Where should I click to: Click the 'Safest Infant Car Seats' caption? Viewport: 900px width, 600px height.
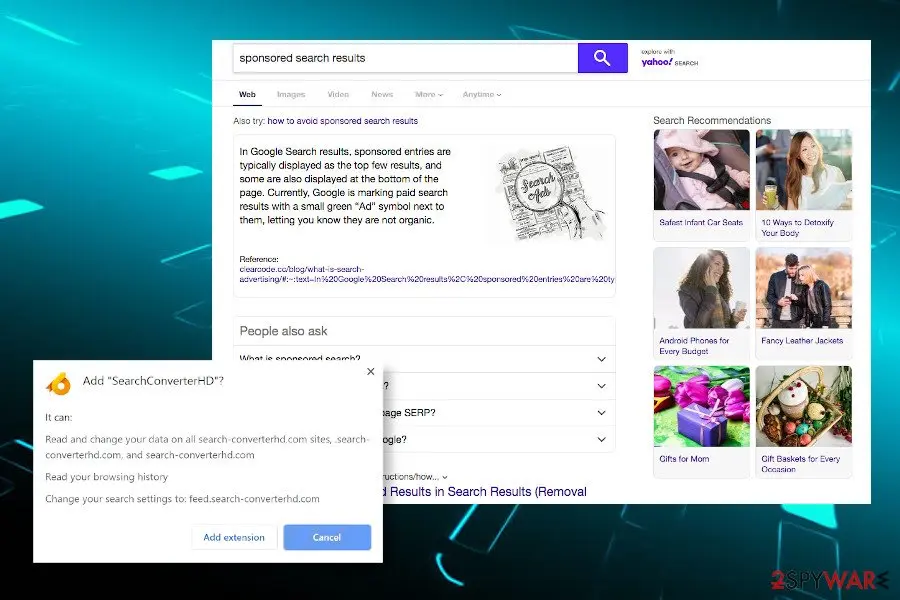(x=701, y=222)
